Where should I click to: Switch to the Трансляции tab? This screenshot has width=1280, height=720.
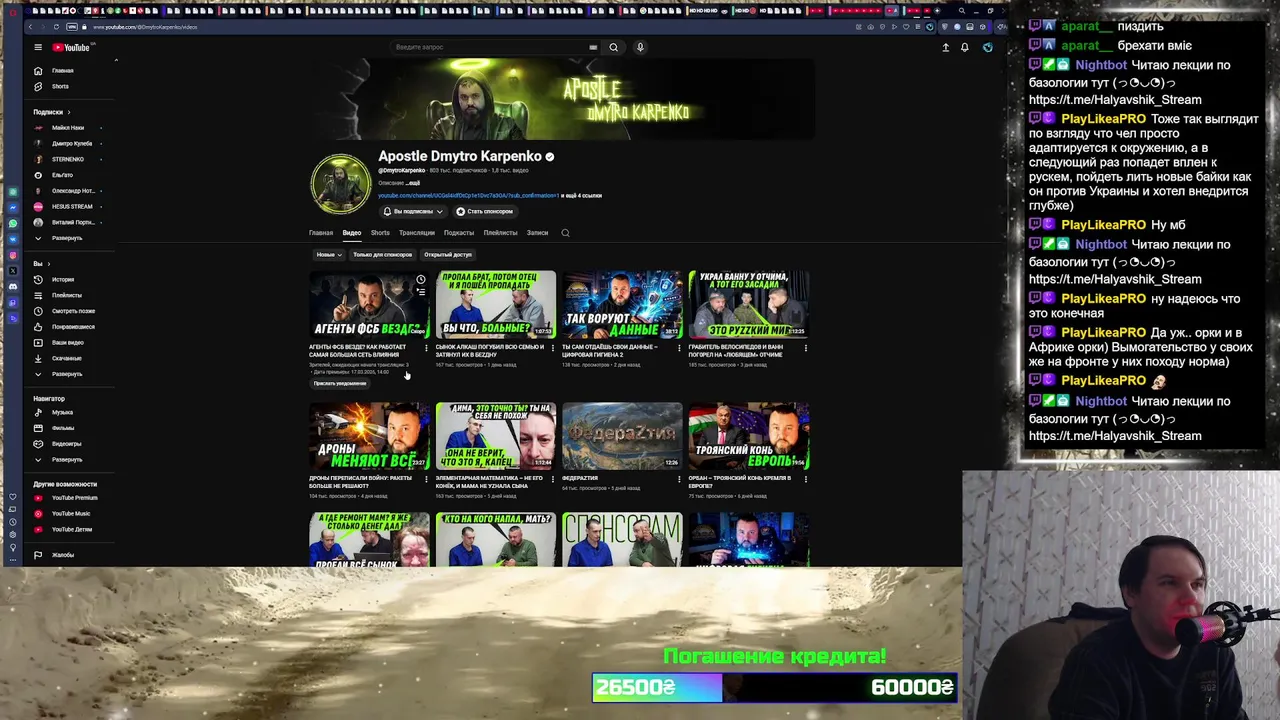(417, 233)
